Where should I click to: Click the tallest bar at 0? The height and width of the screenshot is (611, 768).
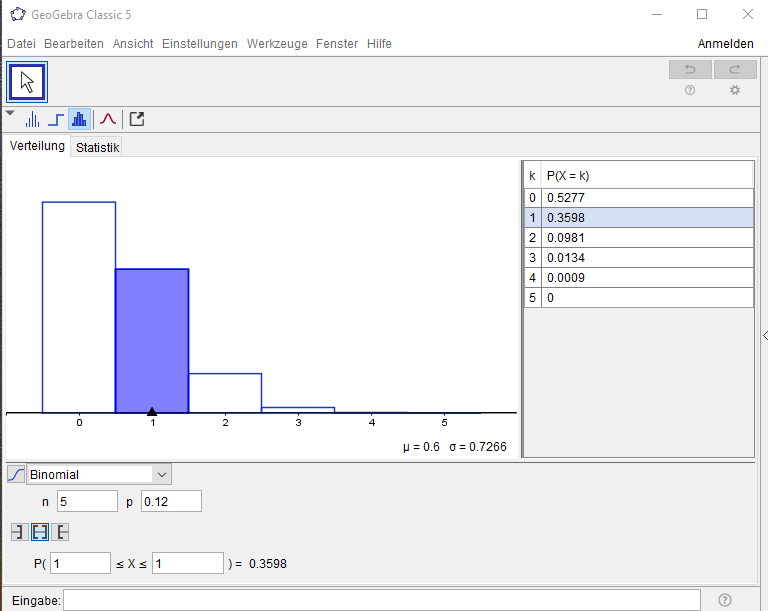pyautogui.click(x=79, y=307)
